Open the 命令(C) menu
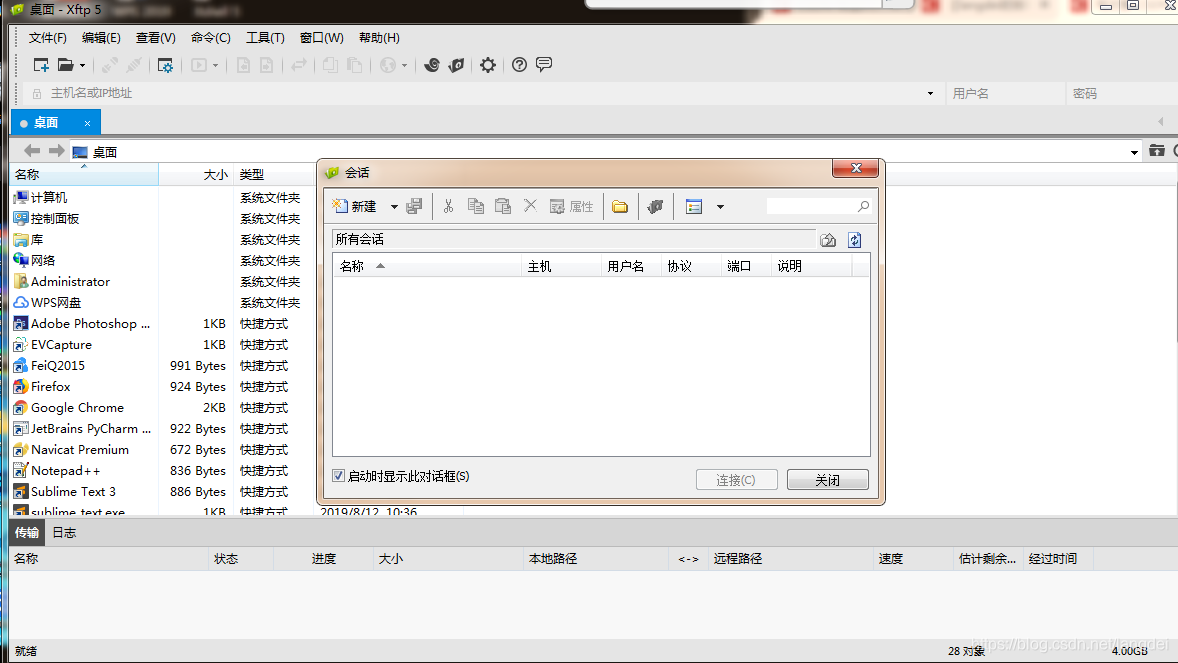 click(x=210, y=38)
